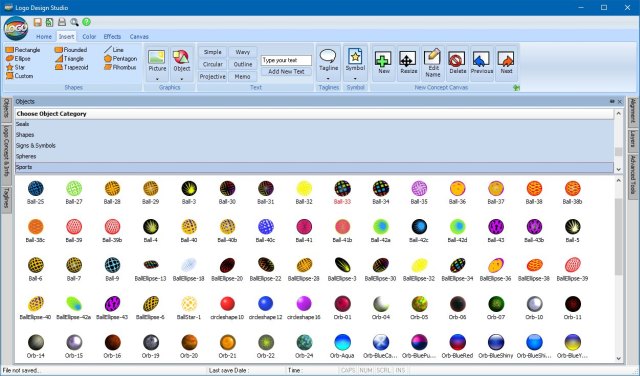The image size is (640, 376).
Task: Click the Type your text field
Action: tap(286, 60)
